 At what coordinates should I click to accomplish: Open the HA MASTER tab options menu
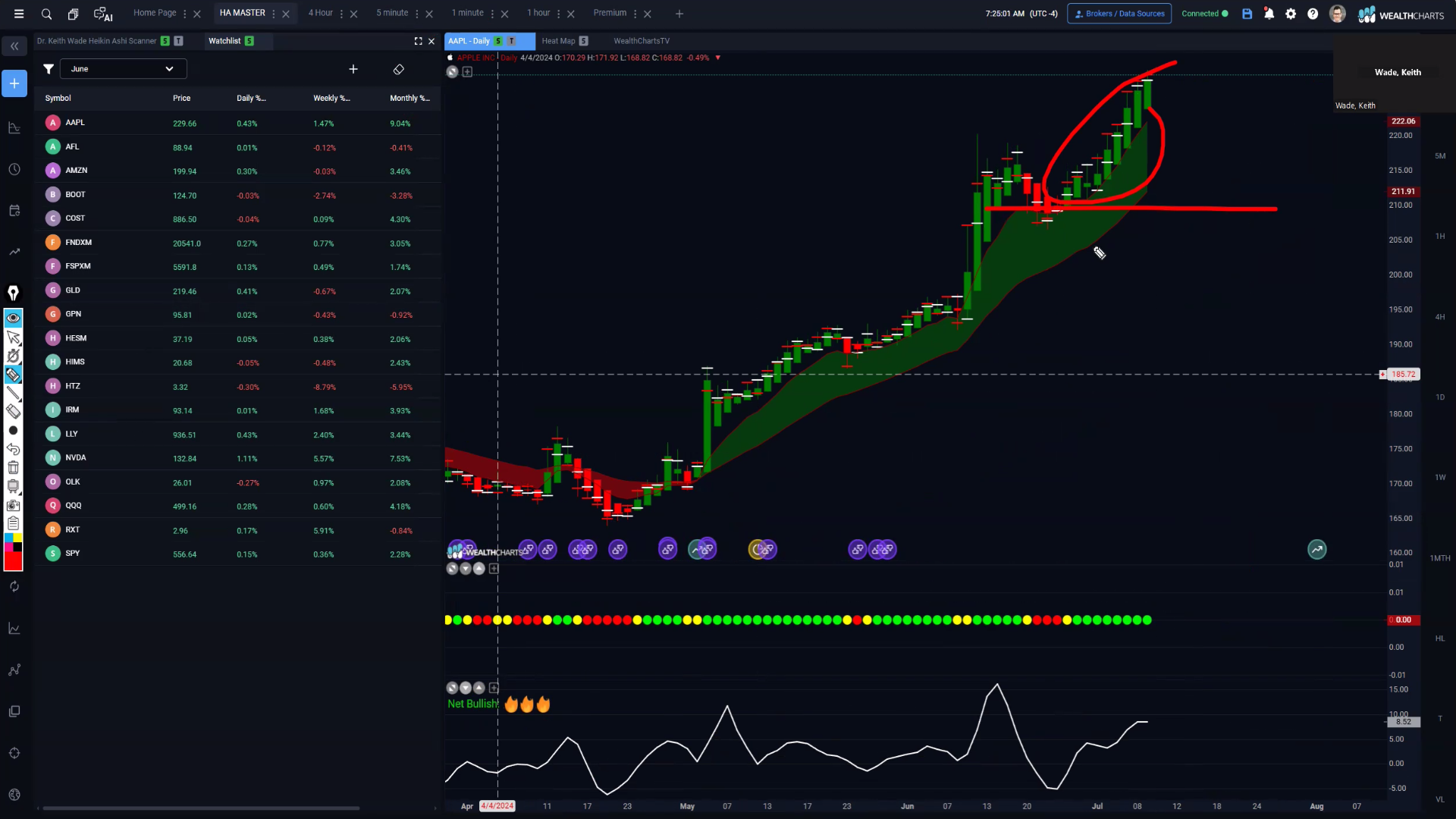pyautogui.click(x=274, y=14)
